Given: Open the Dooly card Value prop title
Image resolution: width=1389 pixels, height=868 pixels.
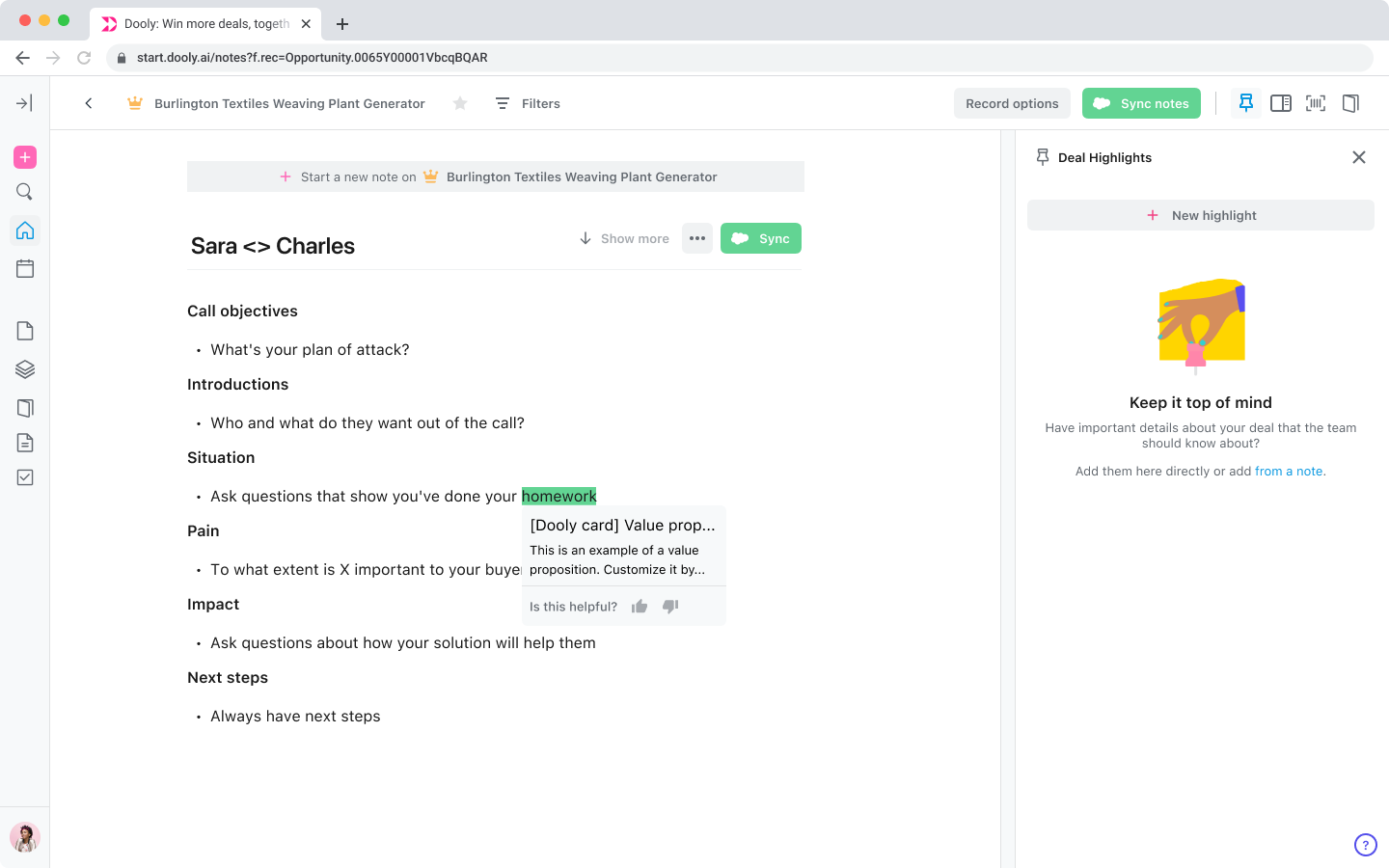Looking at the screenshot, I should tap(623, 526).
